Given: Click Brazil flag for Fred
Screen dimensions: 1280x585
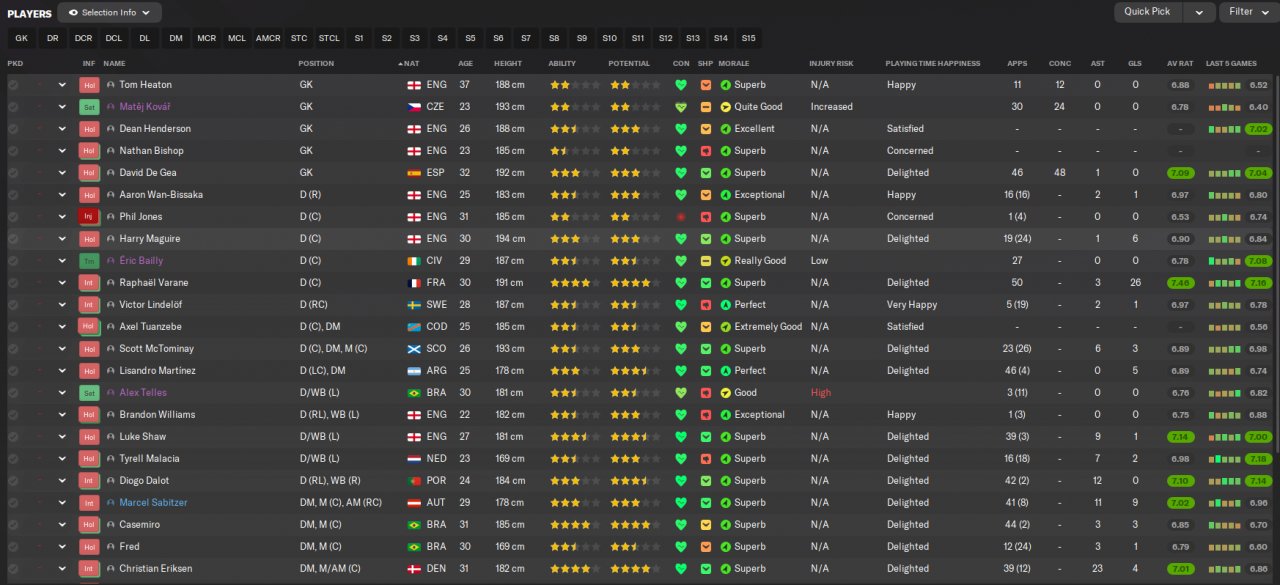Looking at the screenshot, I should point(413,547).
